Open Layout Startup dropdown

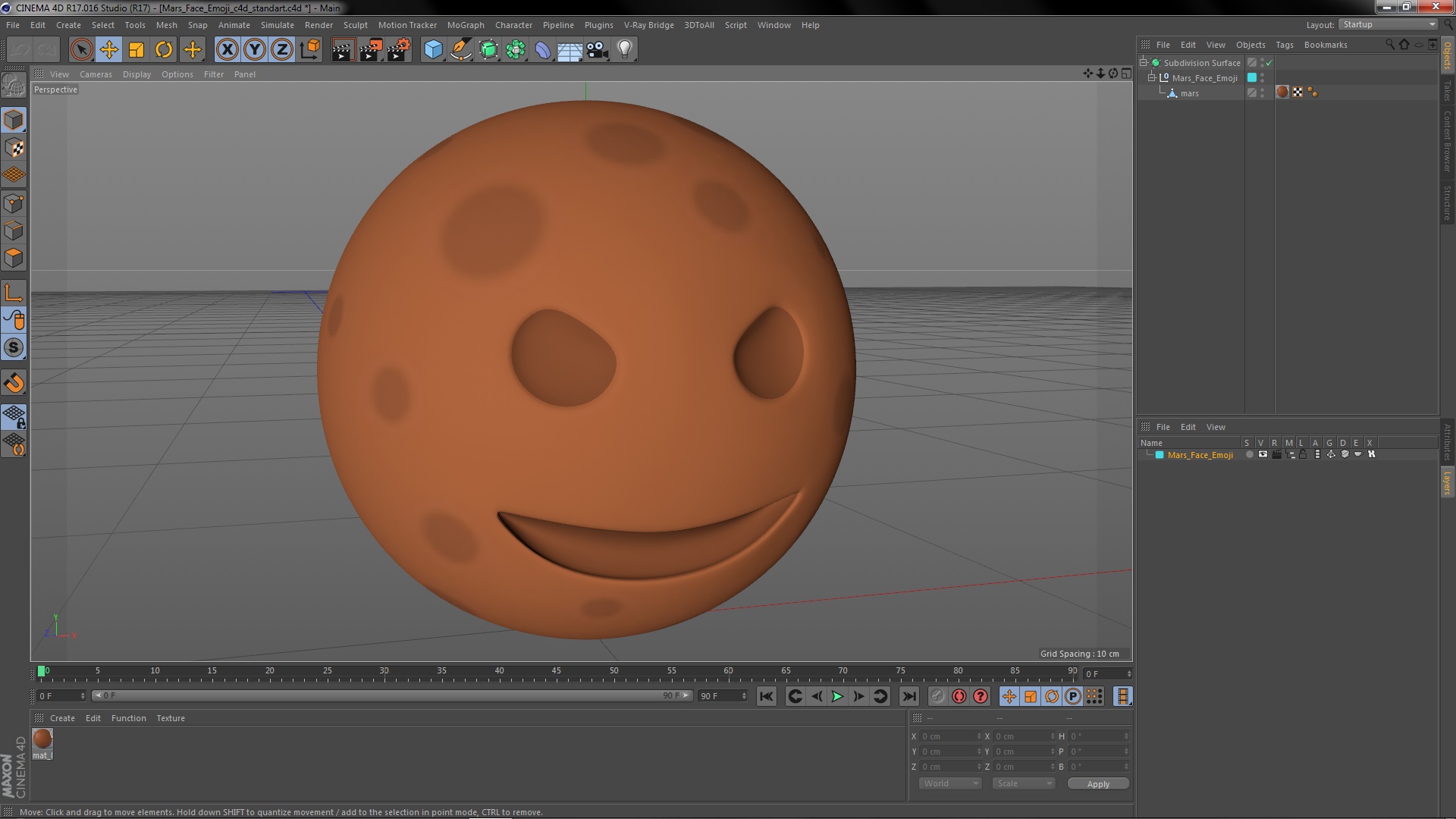tap(1388, 24)
